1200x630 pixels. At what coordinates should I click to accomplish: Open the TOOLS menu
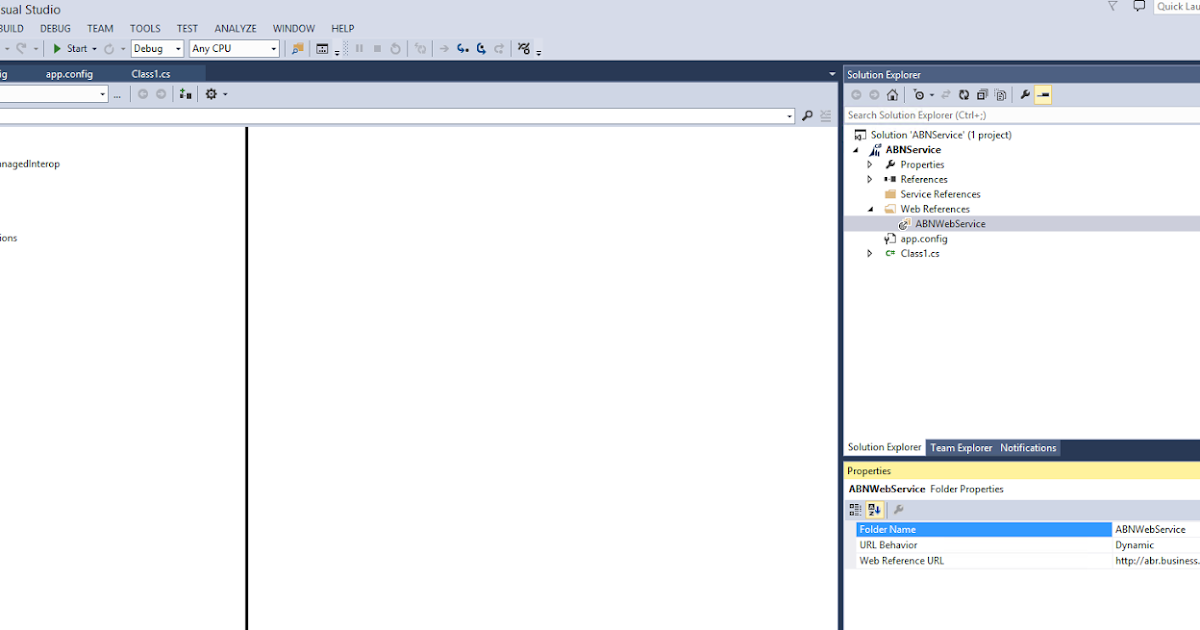[145, 29]
